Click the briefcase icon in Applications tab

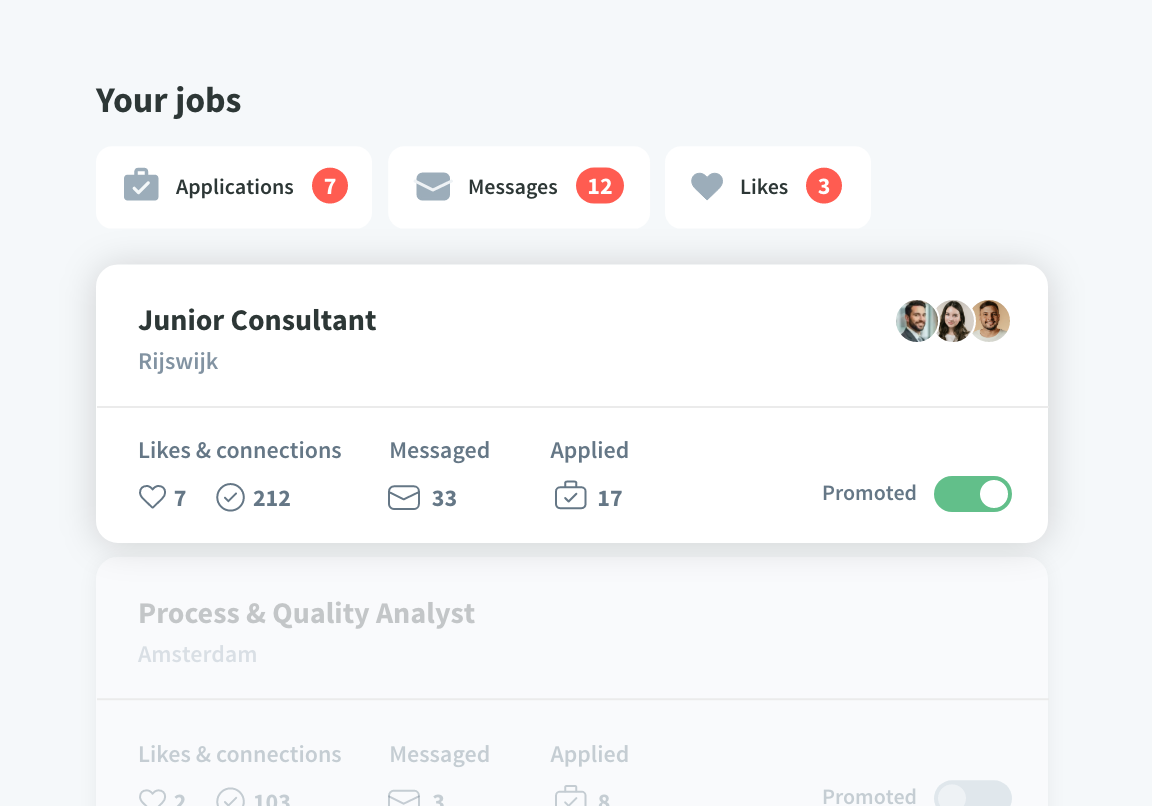(141, 185)
